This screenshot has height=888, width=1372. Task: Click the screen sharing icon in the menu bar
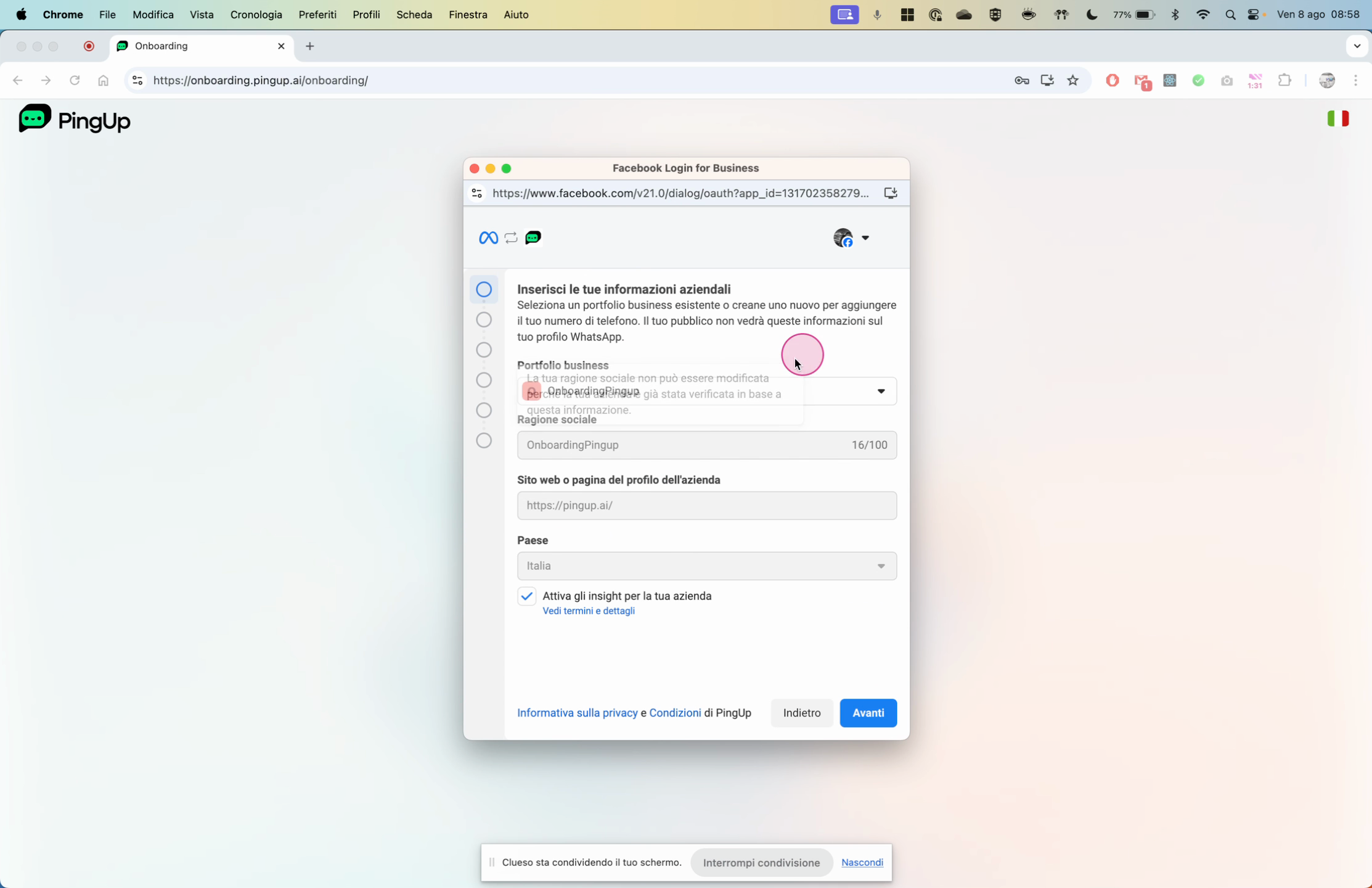coord(844,14)
